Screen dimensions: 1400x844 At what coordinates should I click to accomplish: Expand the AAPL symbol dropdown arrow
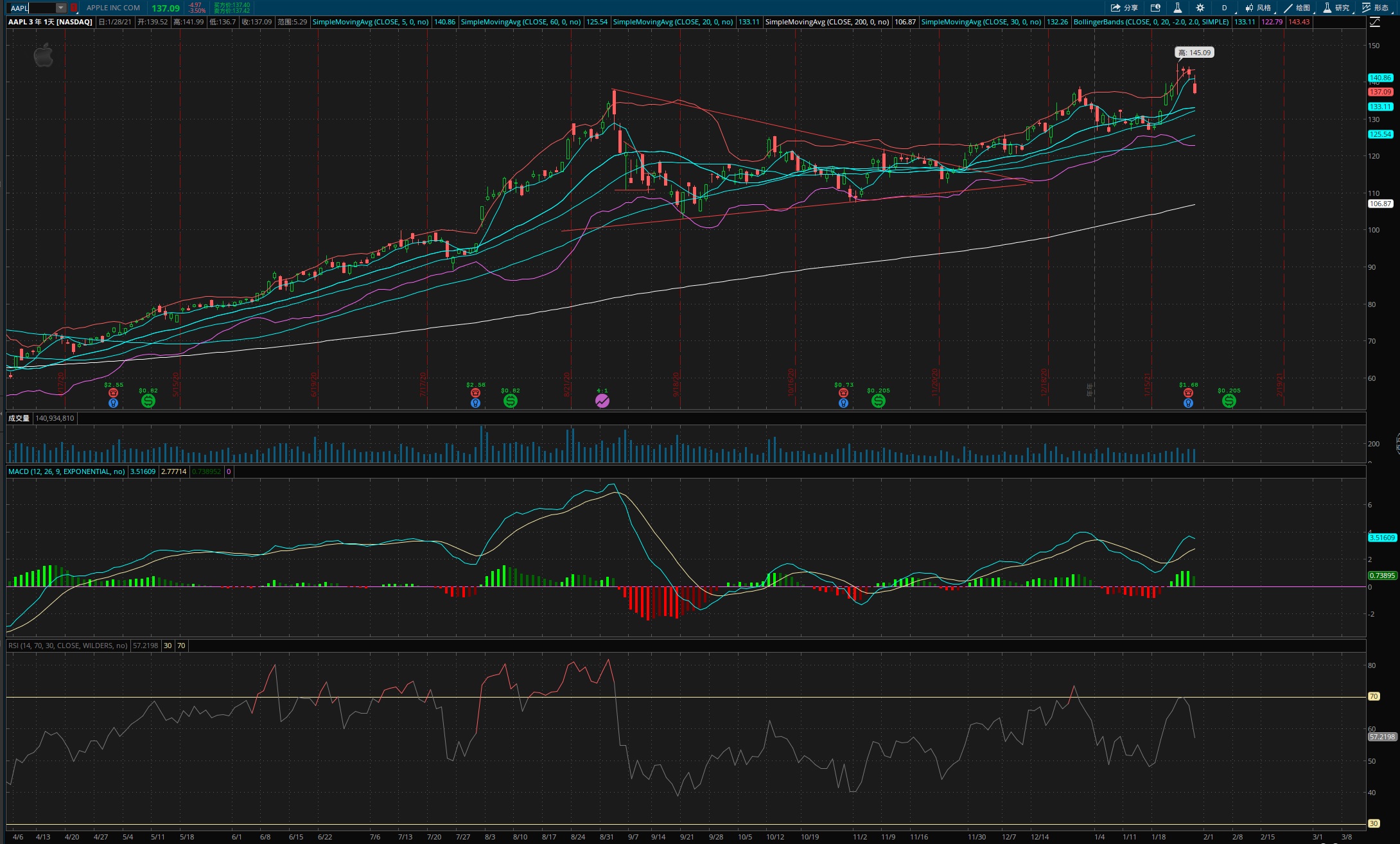coord(61,8)
